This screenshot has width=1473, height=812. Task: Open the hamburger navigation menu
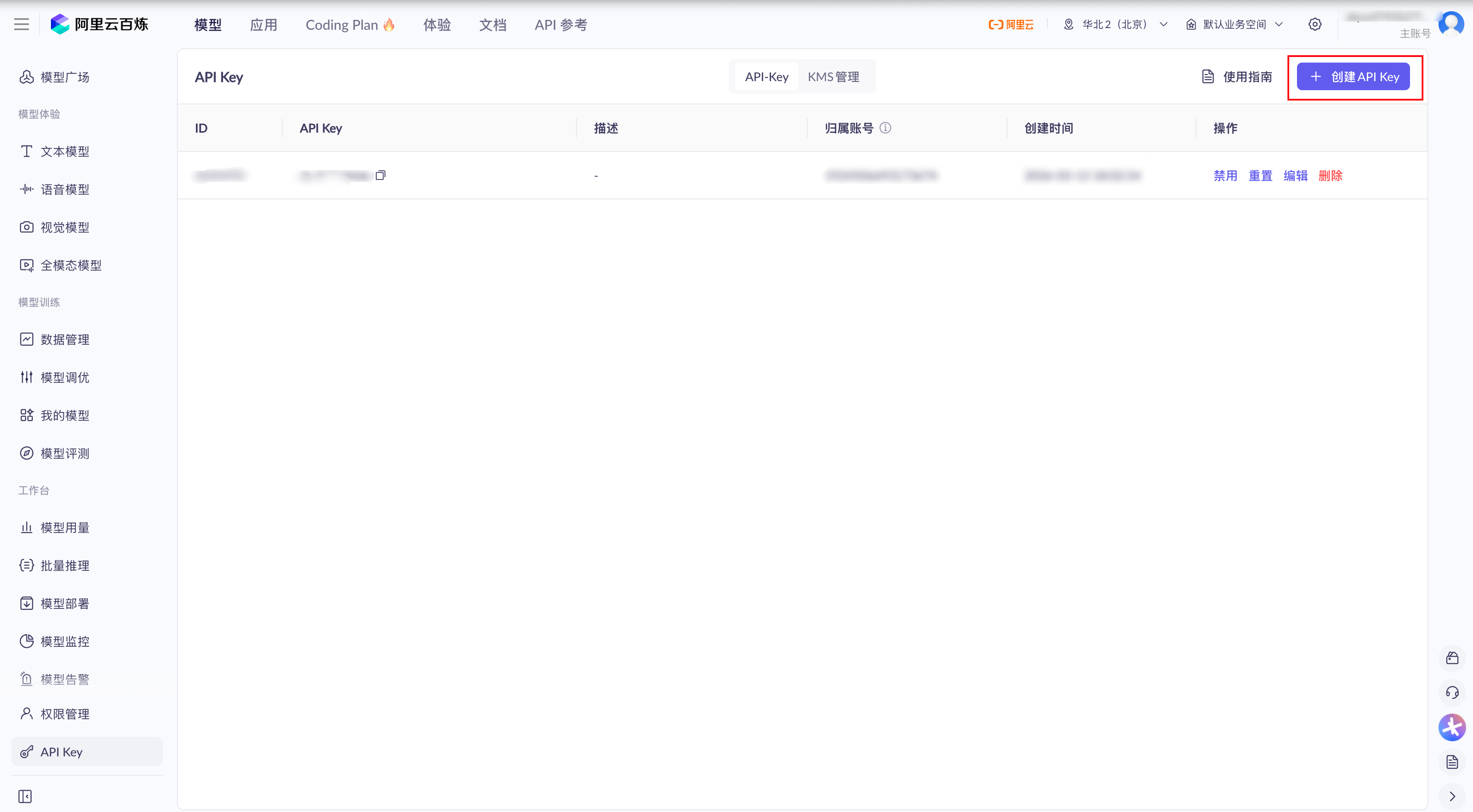[x=21, y=24]
